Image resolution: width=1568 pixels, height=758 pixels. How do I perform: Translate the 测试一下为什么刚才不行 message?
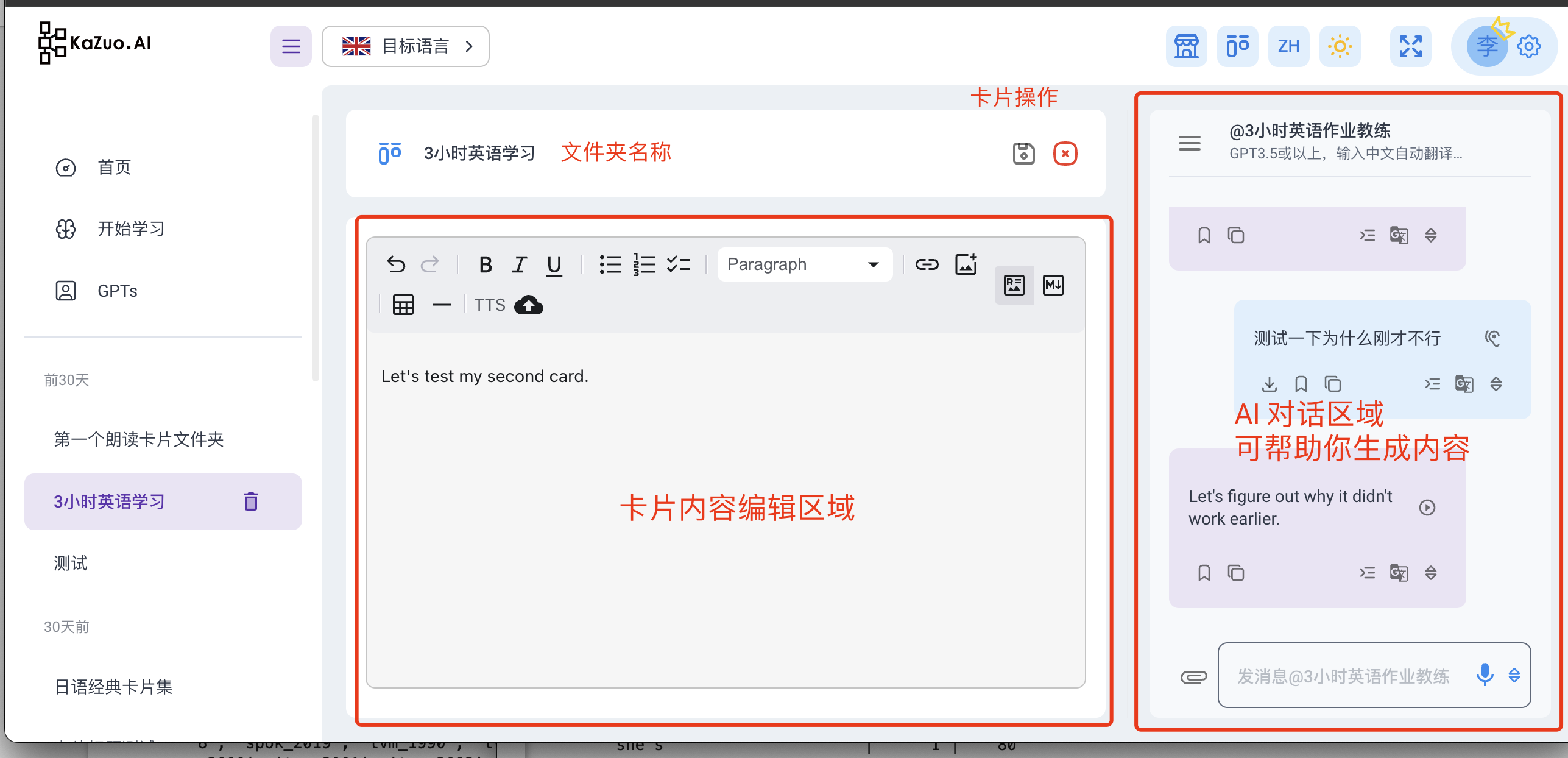[1464, 384]
